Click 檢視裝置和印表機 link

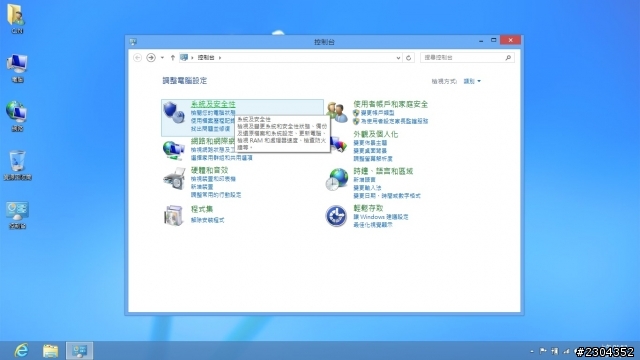coord(213,179)
